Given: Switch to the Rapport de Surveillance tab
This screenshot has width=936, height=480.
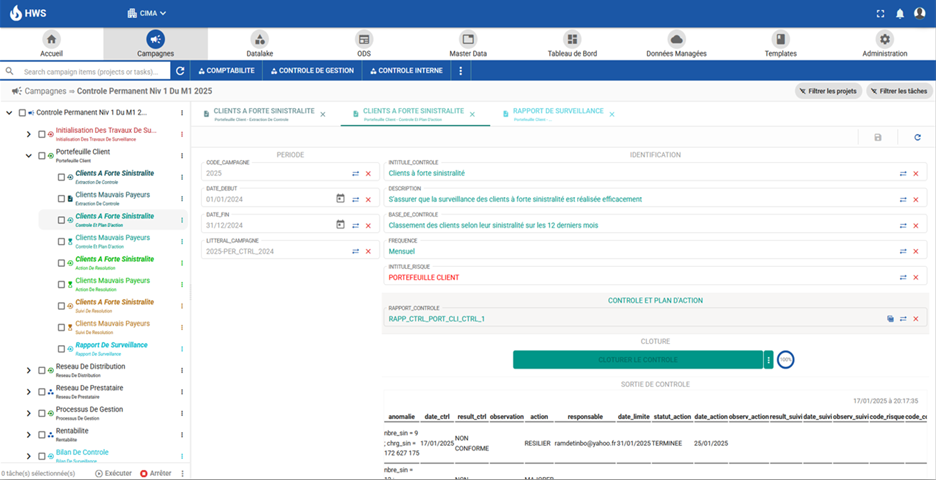Looking at the screenshot, I should coord(557,112).
